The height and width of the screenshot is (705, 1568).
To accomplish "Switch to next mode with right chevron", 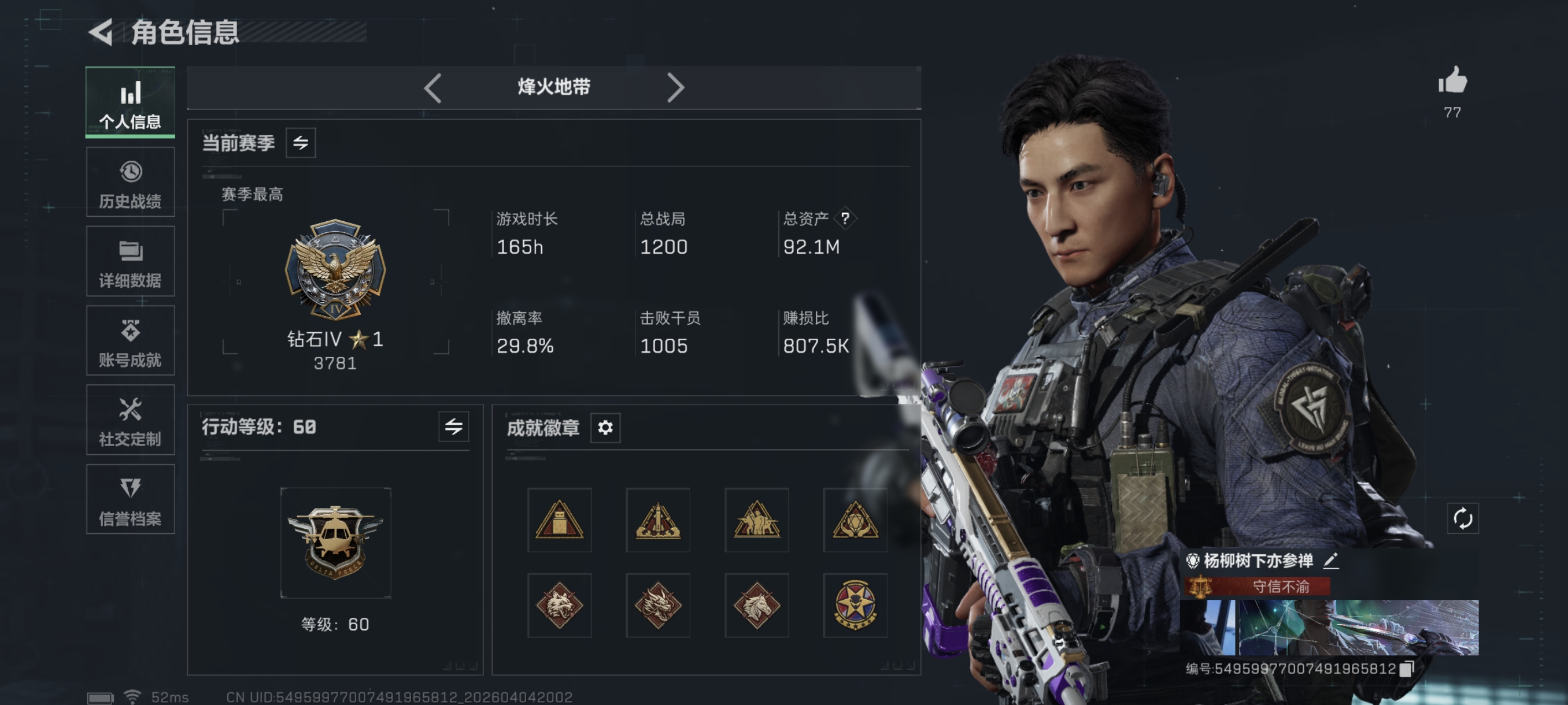I will tap(675, 88).
